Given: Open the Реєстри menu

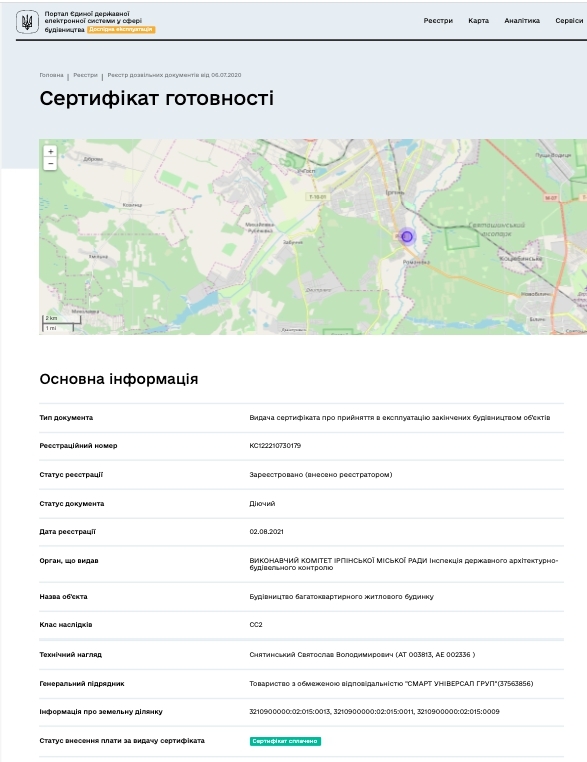Looking at the screenshot, I should tap(438, 20).
